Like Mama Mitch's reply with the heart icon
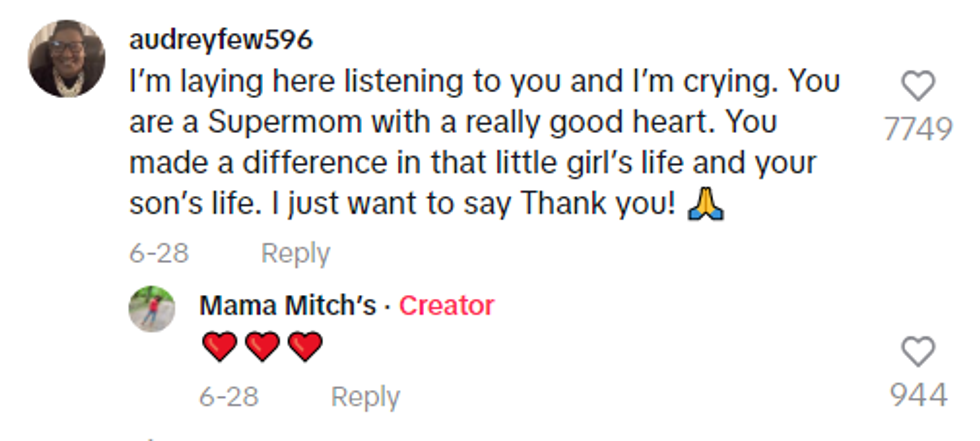The width and height of the screenshot is (980, 441). tap(917, 351)
